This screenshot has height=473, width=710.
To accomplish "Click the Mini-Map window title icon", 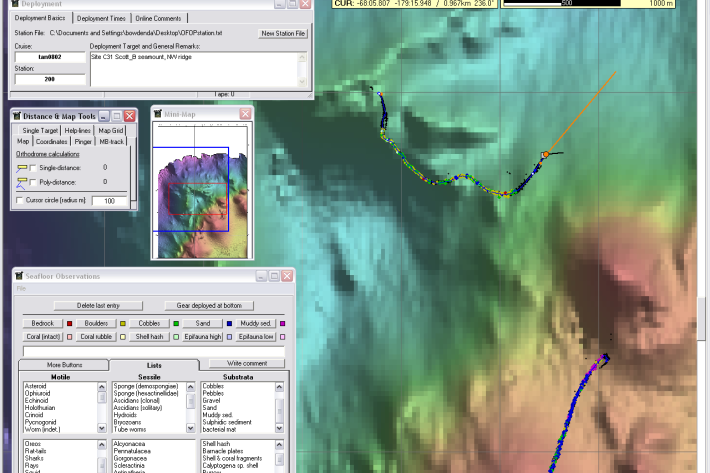I will coord(158,114).
